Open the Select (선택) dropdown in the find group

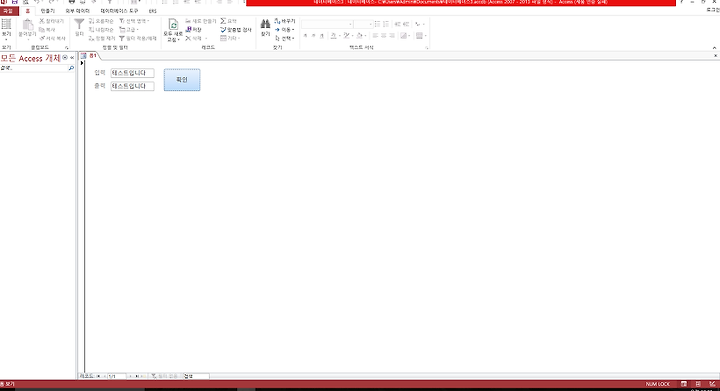pyautogui.click(x=285, y=39)
